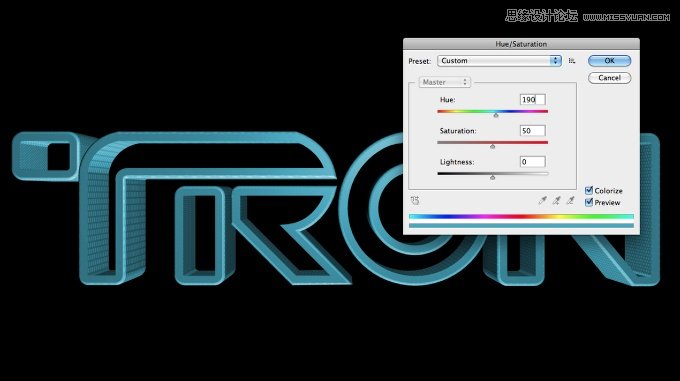
Task: Click the Lightness value field showing 0
Action: click(x=533, y=162)
